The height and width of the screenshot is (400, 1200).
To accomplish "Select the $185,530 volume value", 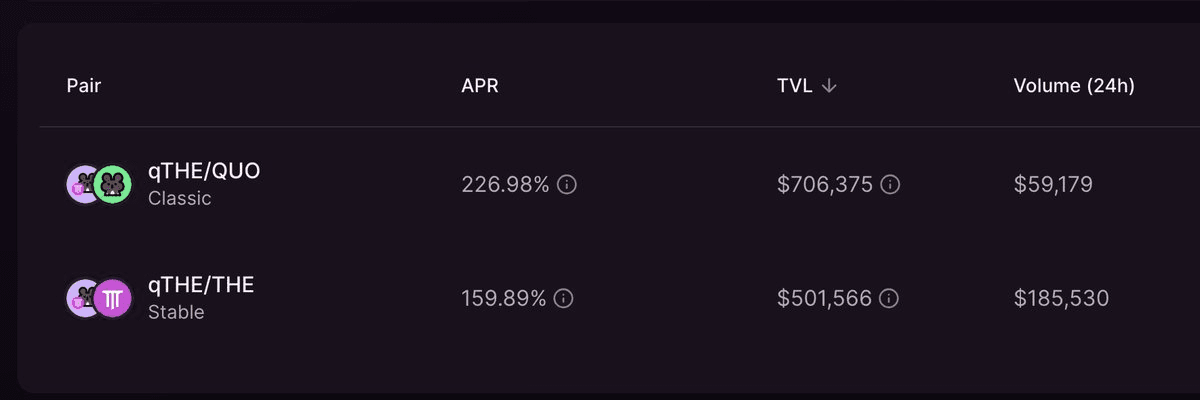I will click(1061, 298).
